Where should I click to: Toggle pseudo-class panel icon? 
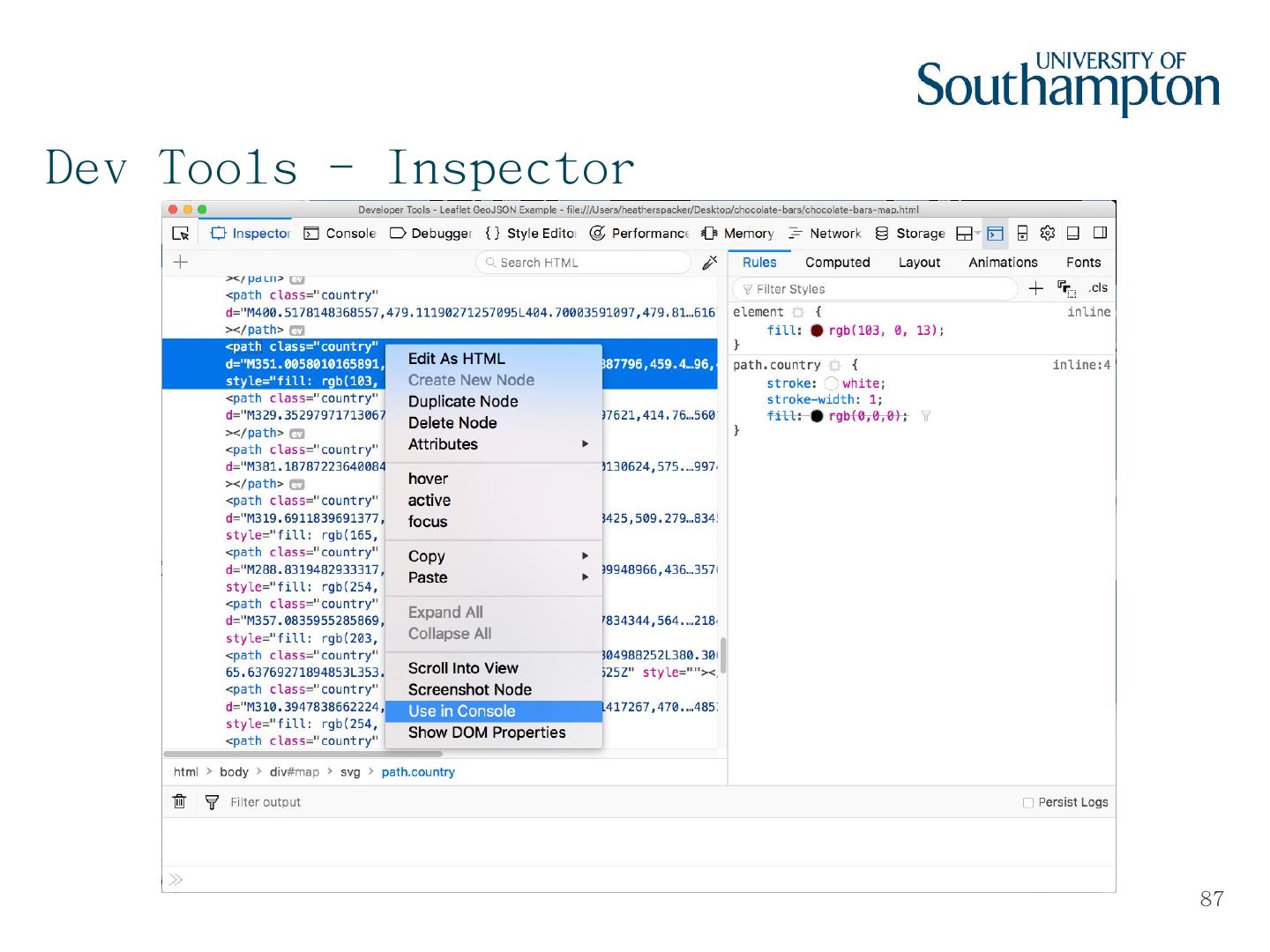point(1066,288)
